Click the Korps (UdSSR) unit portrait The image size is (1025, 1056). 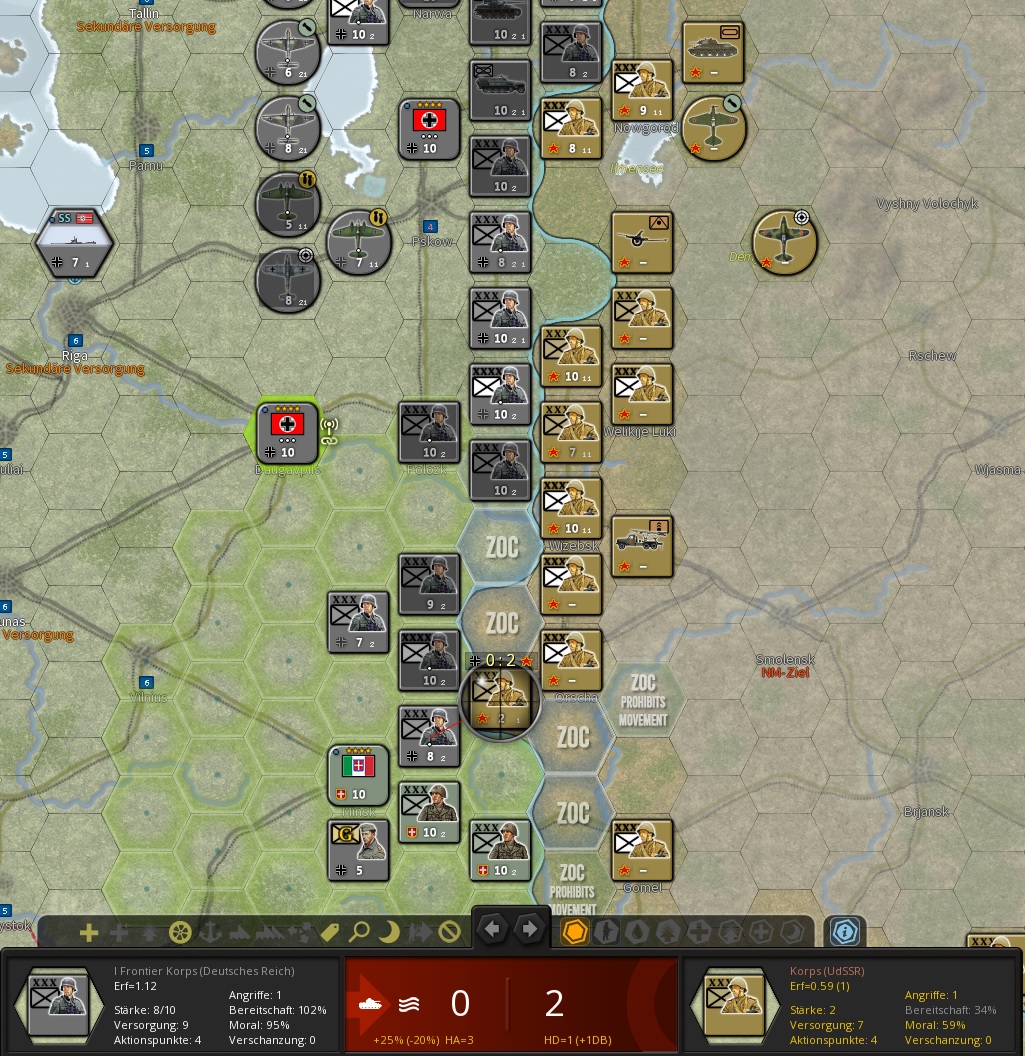(734, 1006)
